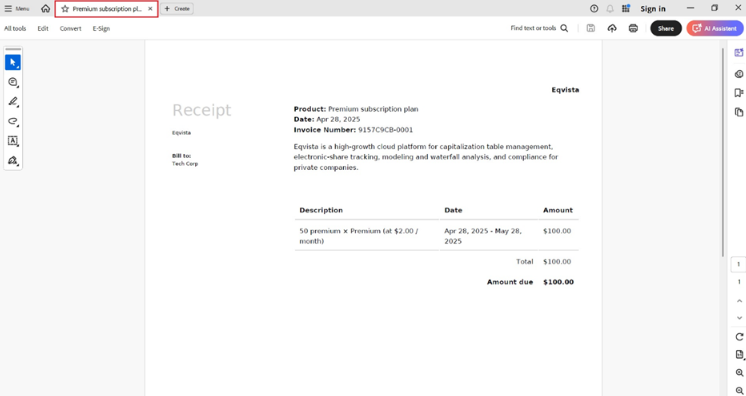Open the E-Sign menu item

click(x=101, y=29)
